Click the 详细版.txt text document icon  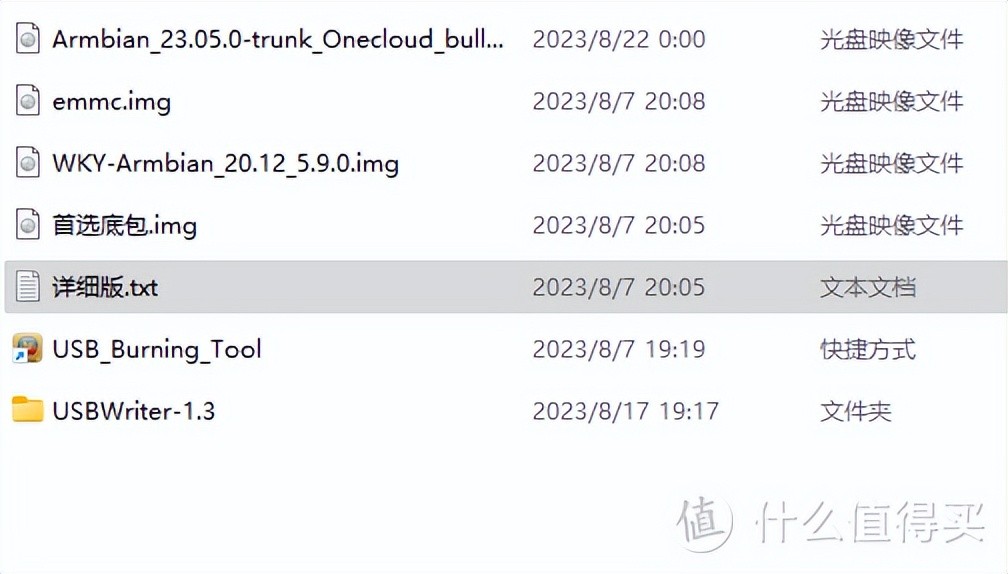point(28,287)
